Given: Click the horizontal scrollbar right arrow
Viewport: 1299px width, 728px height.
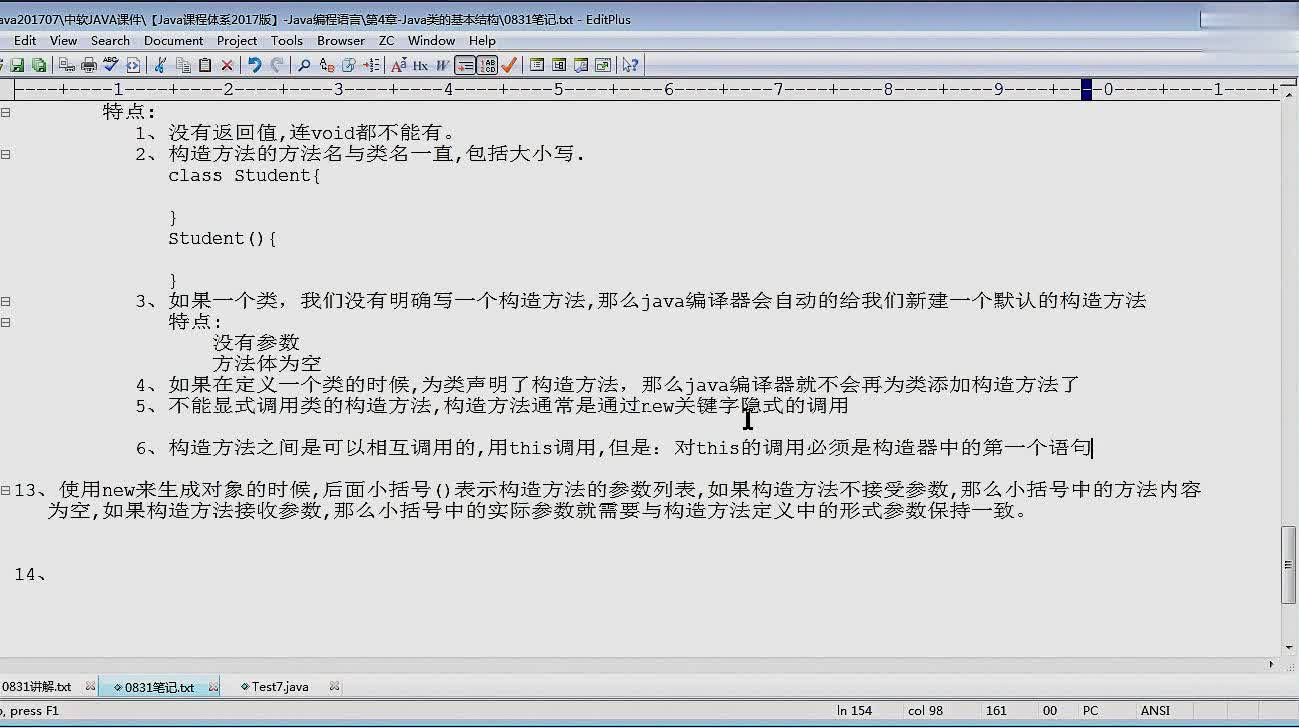Looking at the screenshot, I should 1272,664.
